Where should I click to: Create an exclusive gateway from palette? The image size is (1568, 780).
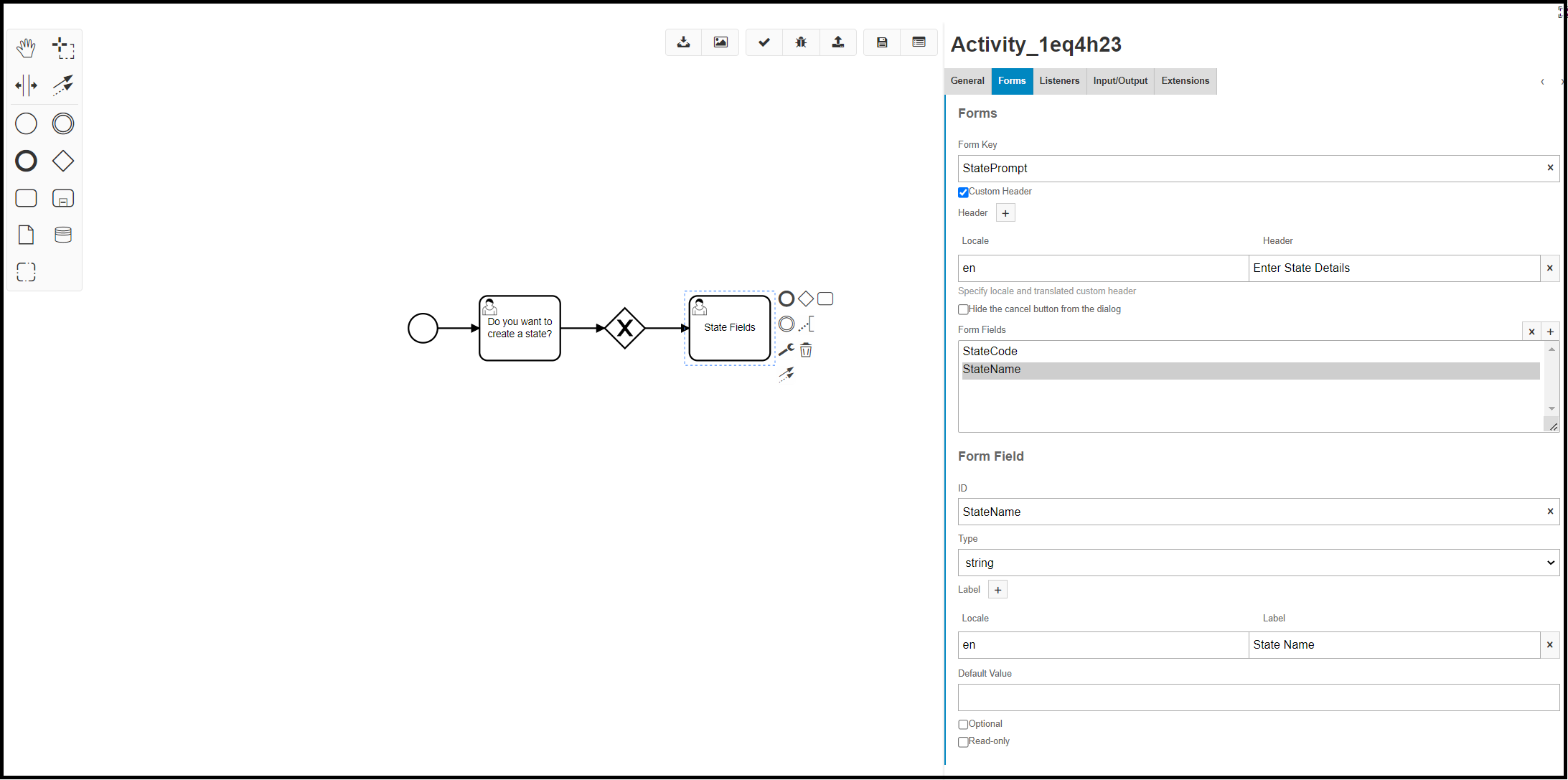coord(63,161)
